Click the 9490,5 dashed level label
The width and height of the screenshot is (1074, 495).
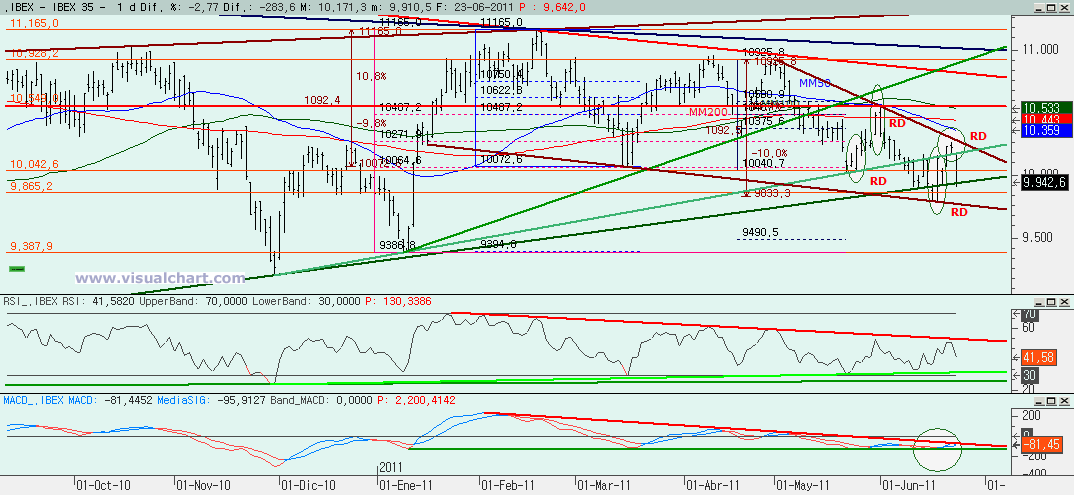[760, 233]
